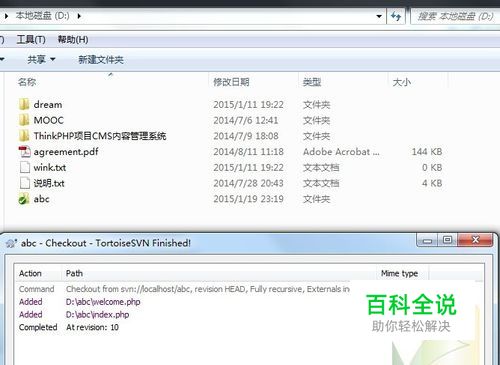Image resolution: width=500 pixels, height=365 pixels.
Task: Minimize the TortoiseSVN checkout dialog
Action: (427, 240)
